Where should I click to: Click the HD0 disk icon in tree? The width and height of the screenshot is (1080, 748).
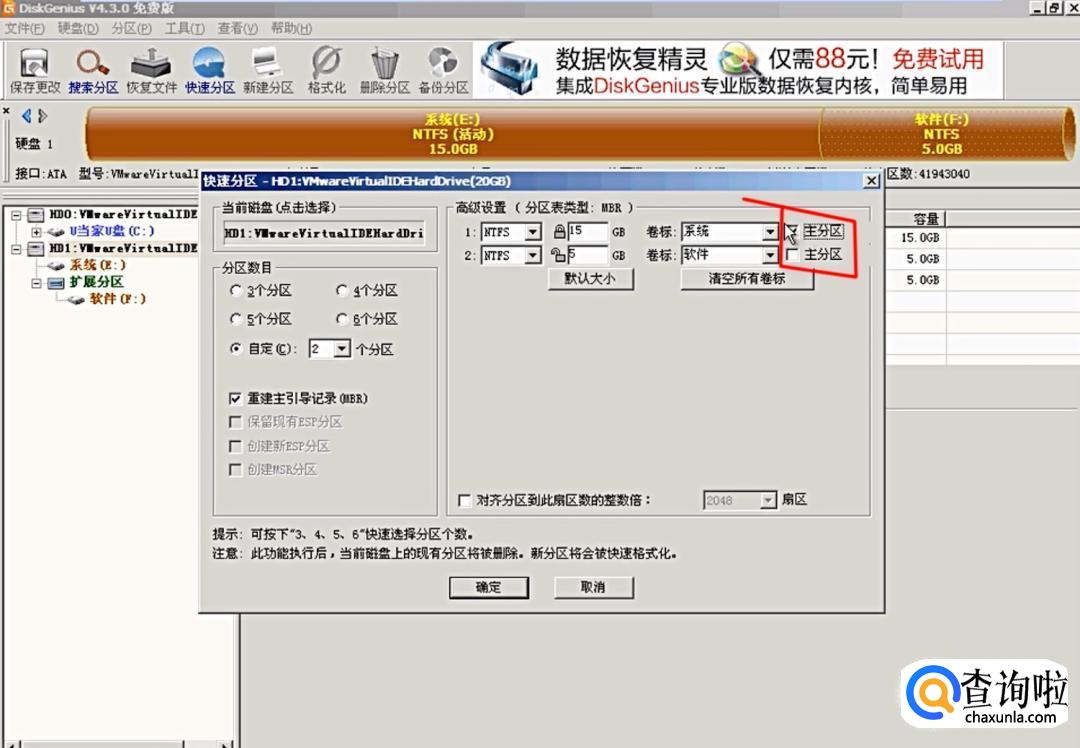pos(37,214)
